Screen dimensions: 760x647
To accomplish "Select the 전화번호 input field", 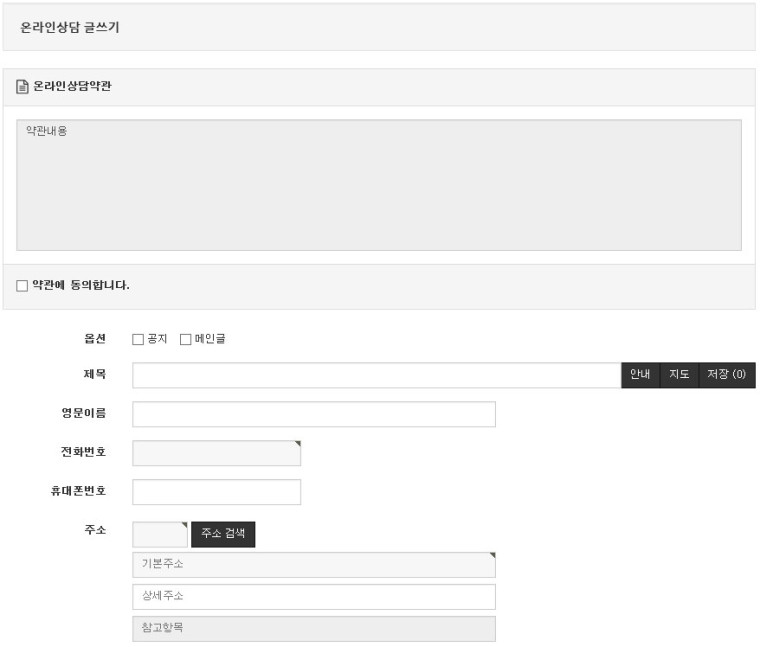I will coord(216,453).
